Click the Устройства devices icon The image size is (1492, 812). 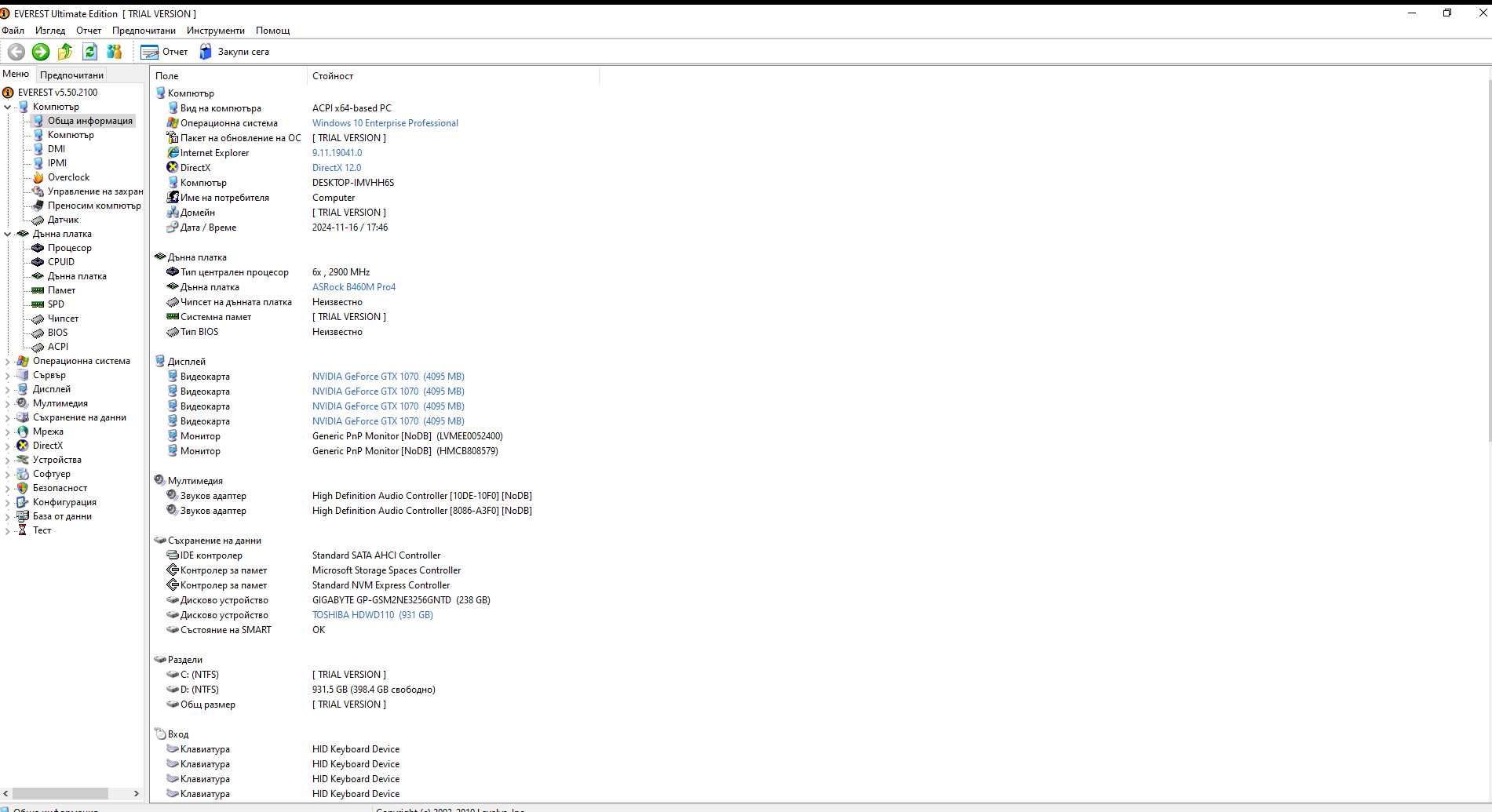pyautogui.click(x=23, y=460)
